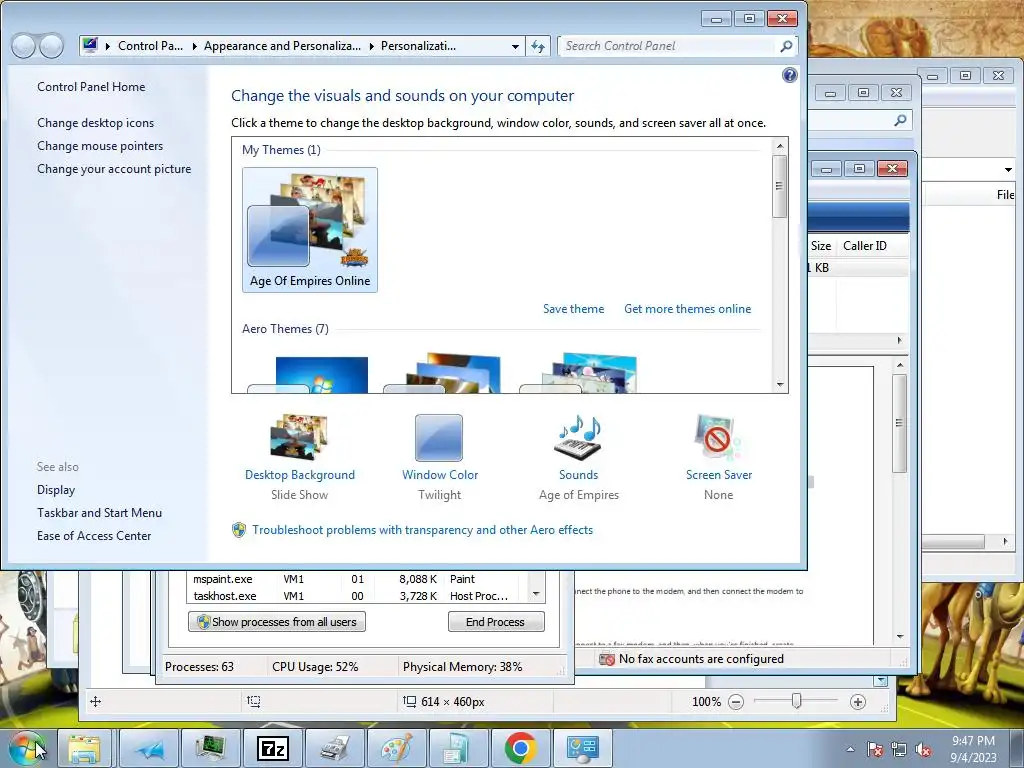The width and height of the screenshot is (1024, 768).
Task: Open Windows Explorer from the taskbar
Action: click(85, 748)
